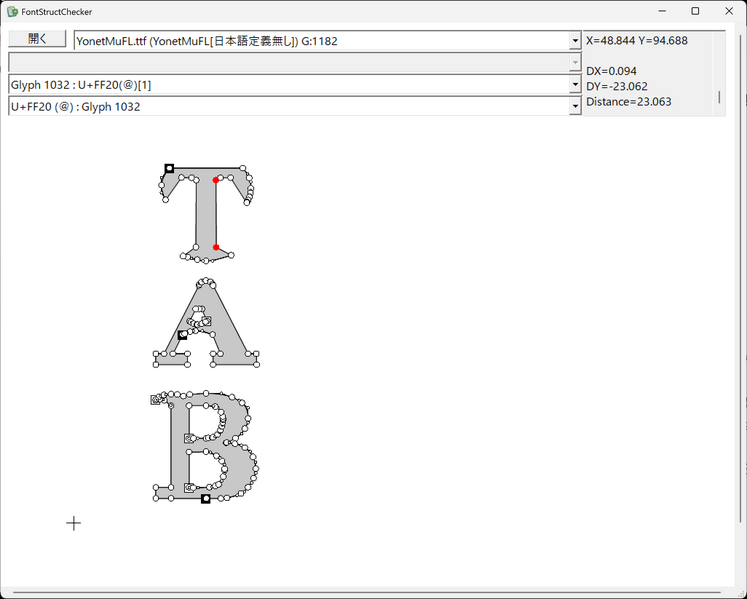Select the lower red point on the T stem
Viewport: 747px width, 599px height.
216,247
